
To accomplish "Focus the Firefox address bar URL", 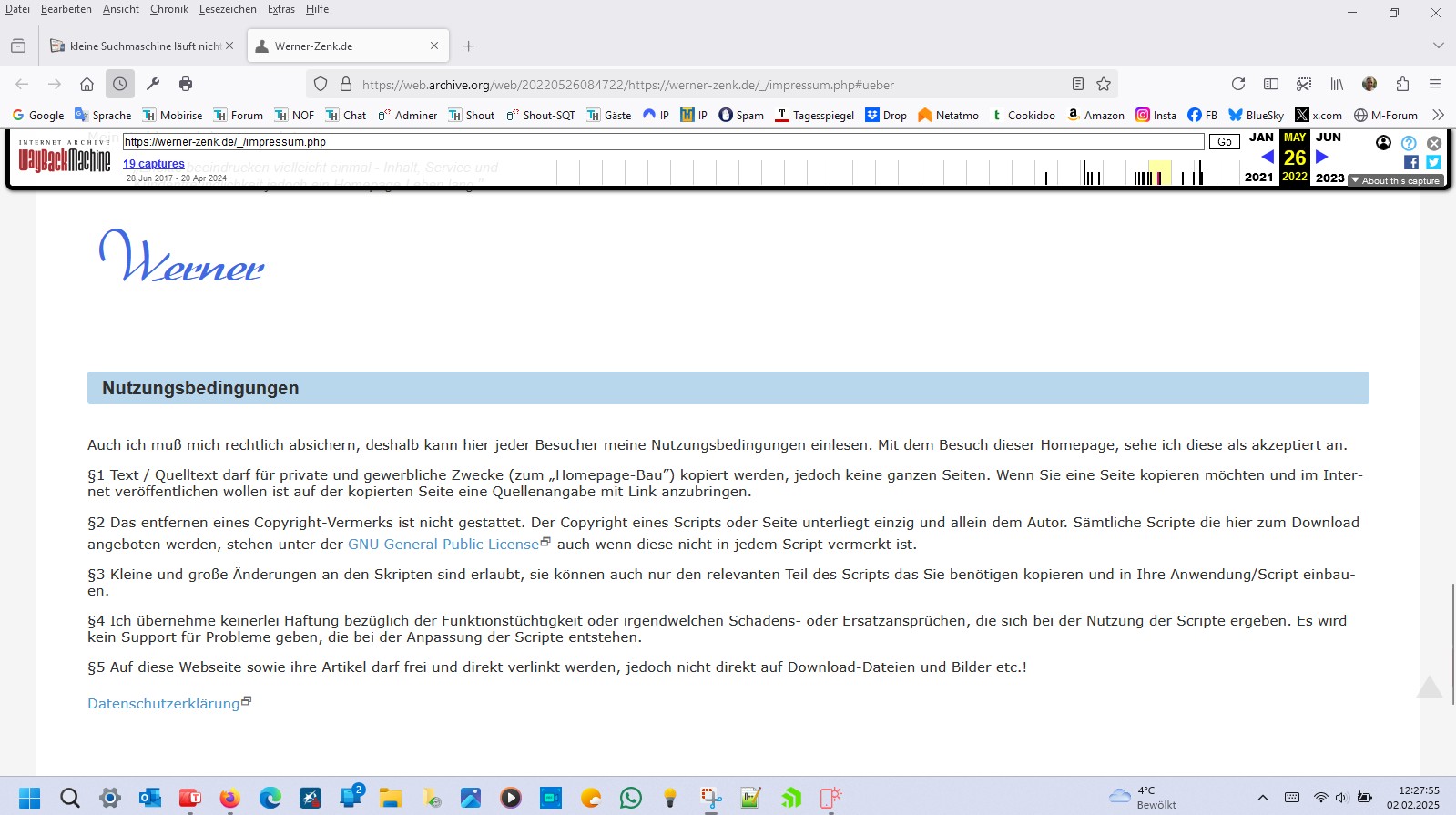I will (x=628, y=85).
